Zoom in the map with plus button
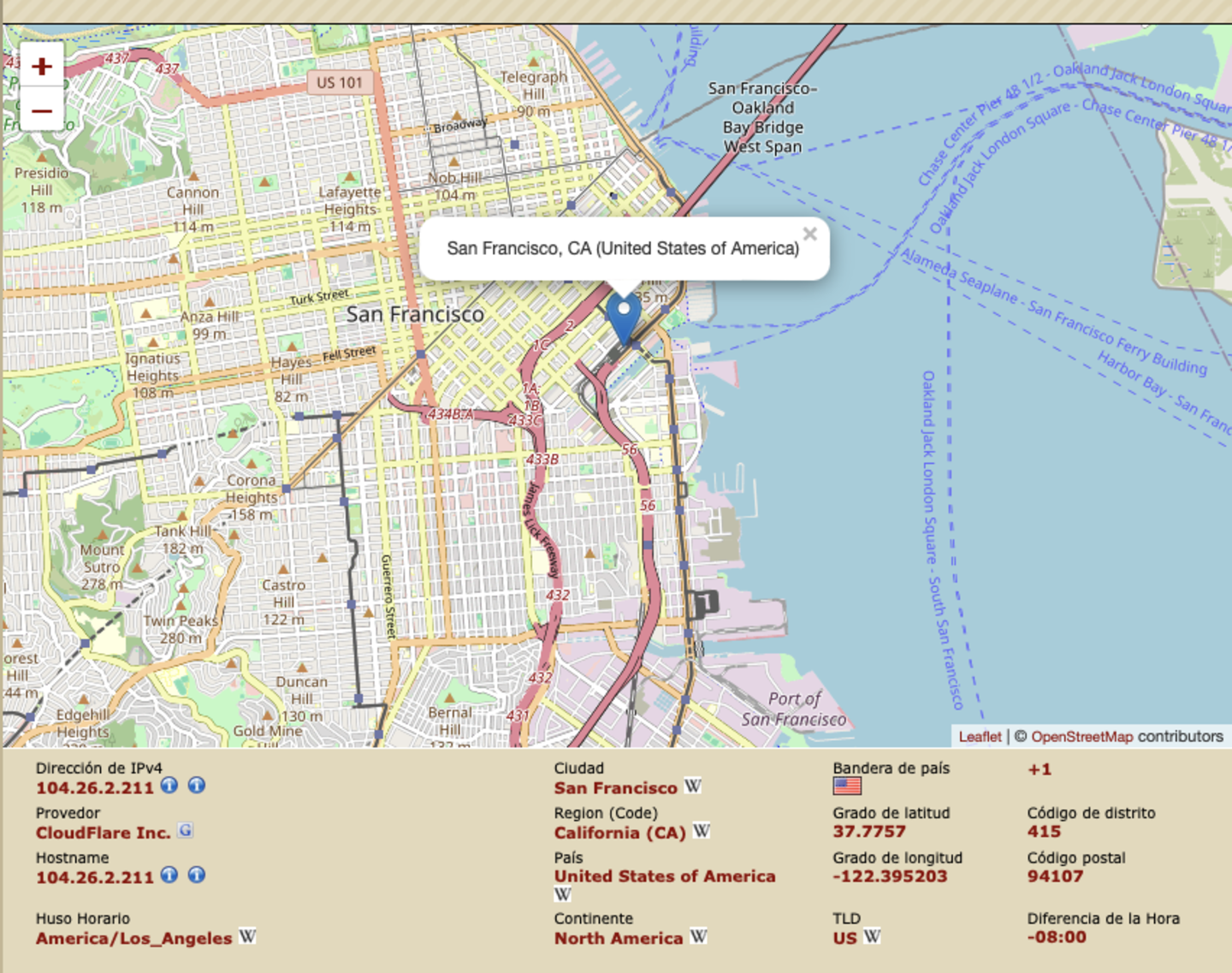 [x=42, y=66]
